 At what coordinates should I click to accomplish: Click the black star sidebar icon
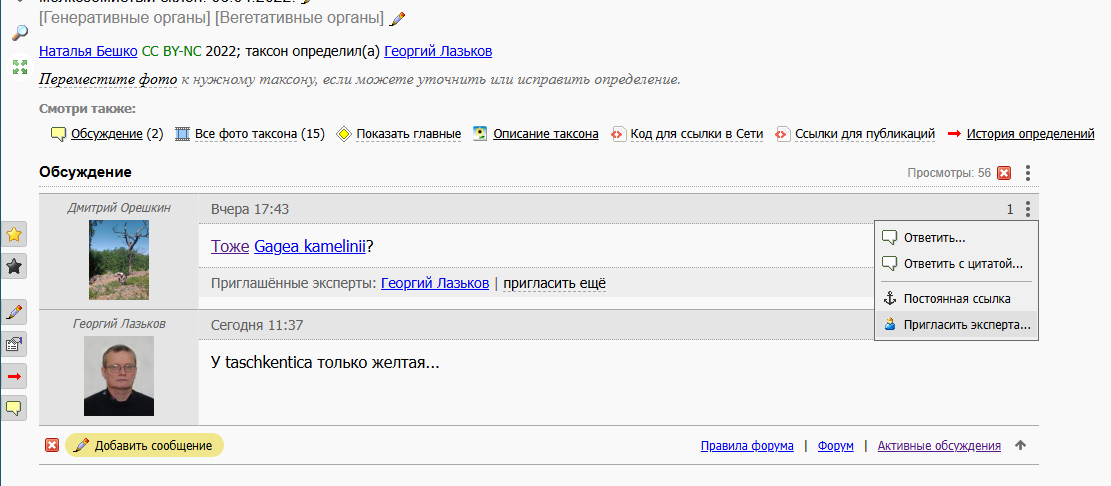(x=15, y=266)
